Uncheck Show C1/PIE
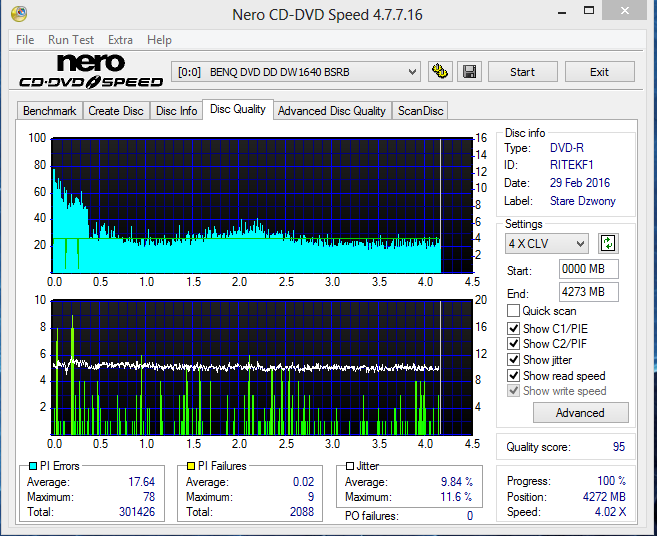The width and height of the screenshot is (657, 536). coord(513,328)
